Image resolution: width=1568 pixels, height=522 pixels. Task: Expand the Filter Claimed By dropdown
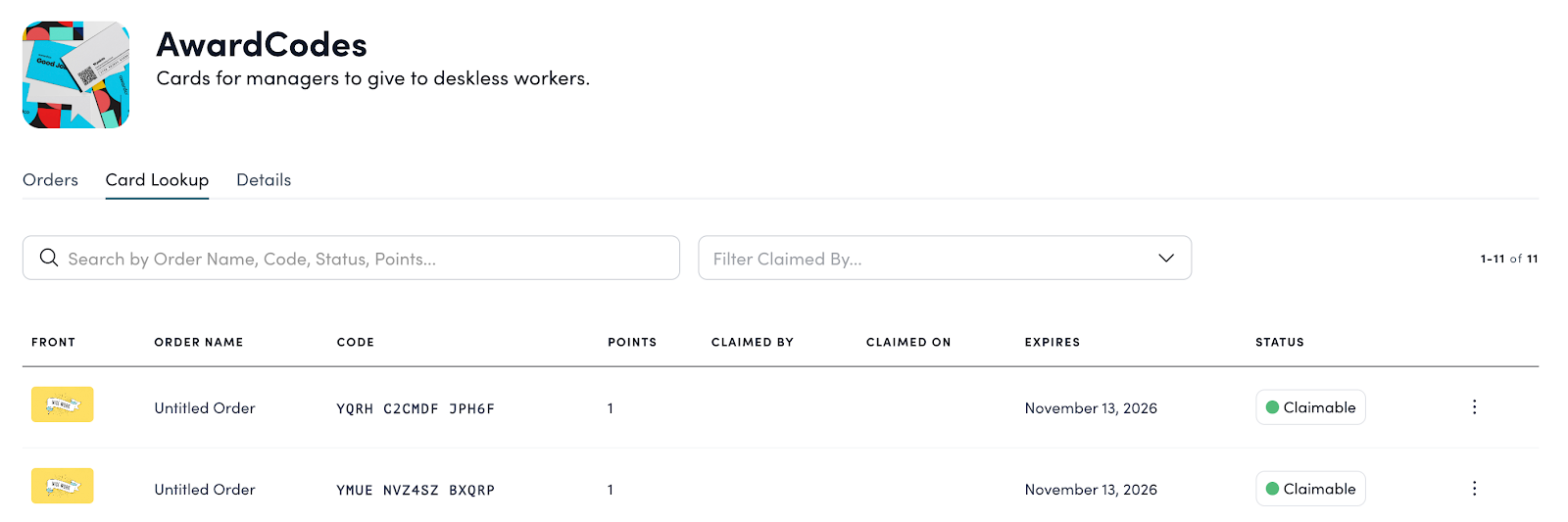click(931, 259)
